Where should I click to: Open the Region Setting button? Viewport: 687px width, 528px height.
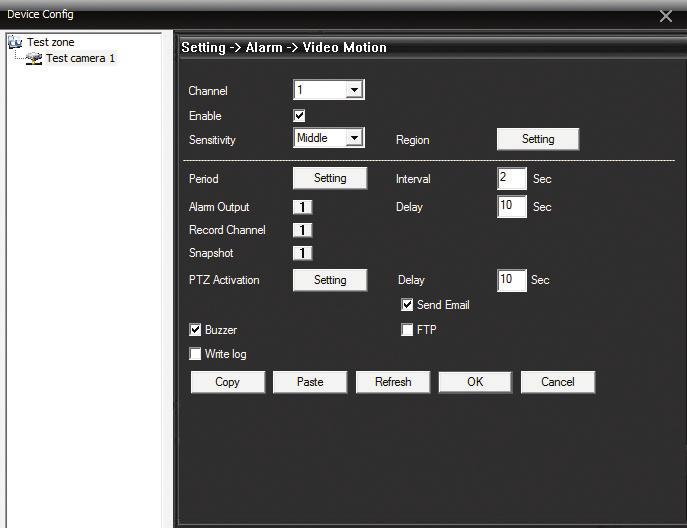pyautogui.click(x=538, y=139)
